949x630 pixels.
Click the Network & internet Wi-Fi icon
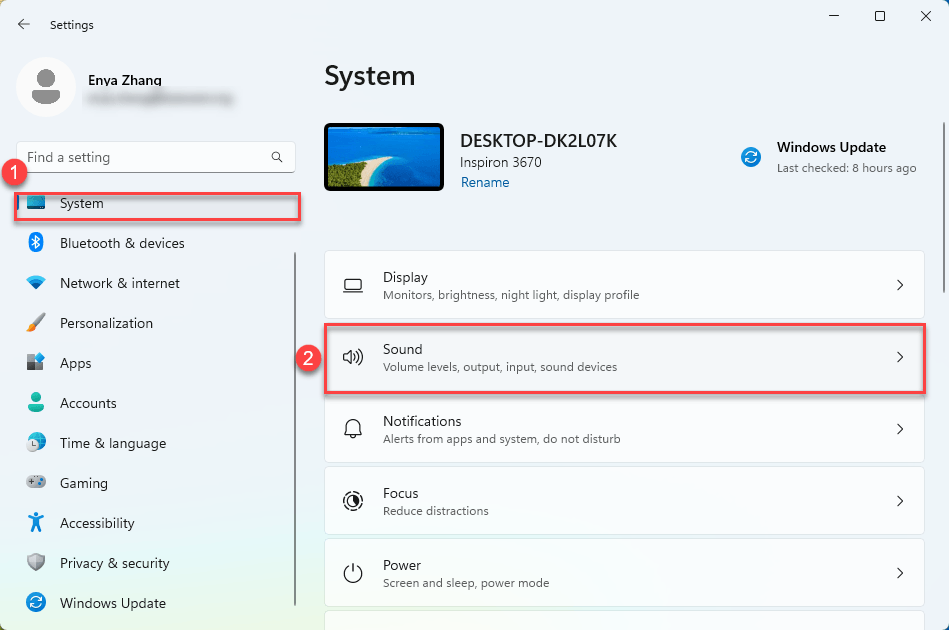(36, 283)
